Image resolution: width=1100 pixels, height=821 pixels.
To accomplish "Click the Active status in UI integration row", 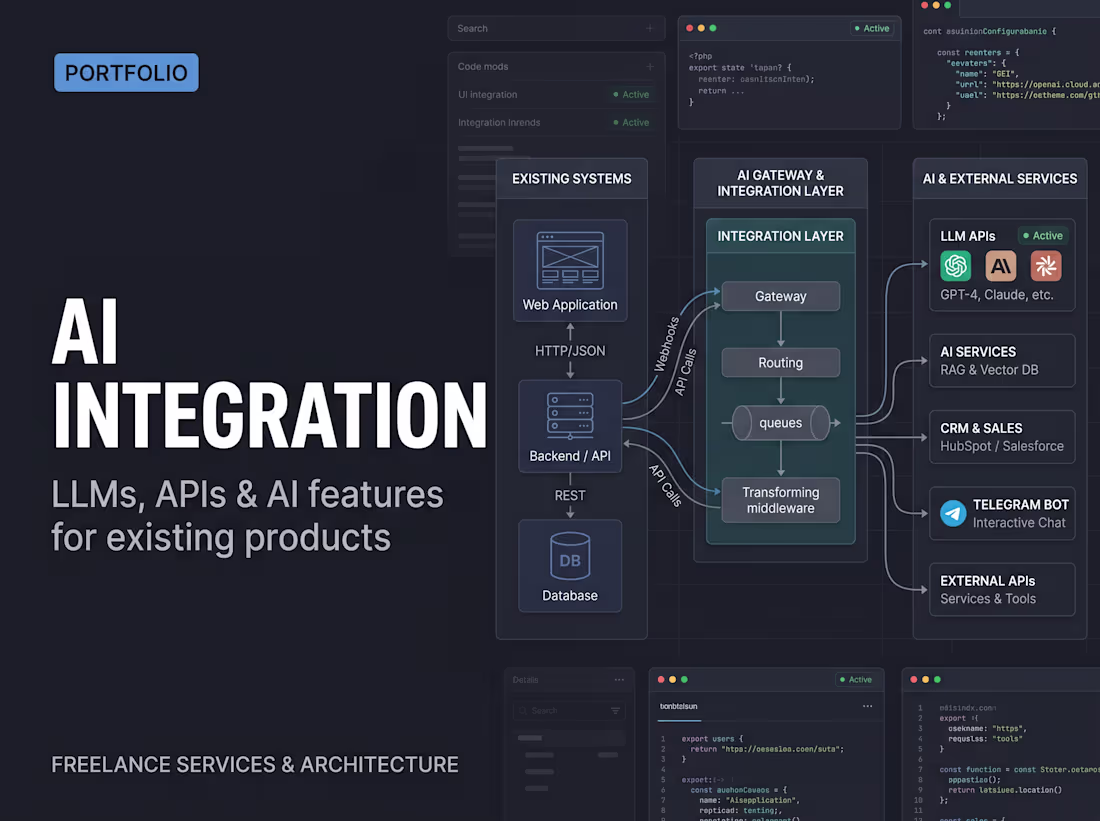I will pyautogui.click(x=631, y=94).
